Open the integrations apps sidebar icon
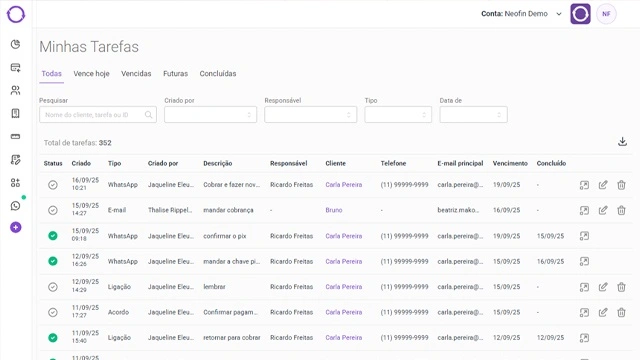This screenshot has width=640, height=360. tap(16, 183)
